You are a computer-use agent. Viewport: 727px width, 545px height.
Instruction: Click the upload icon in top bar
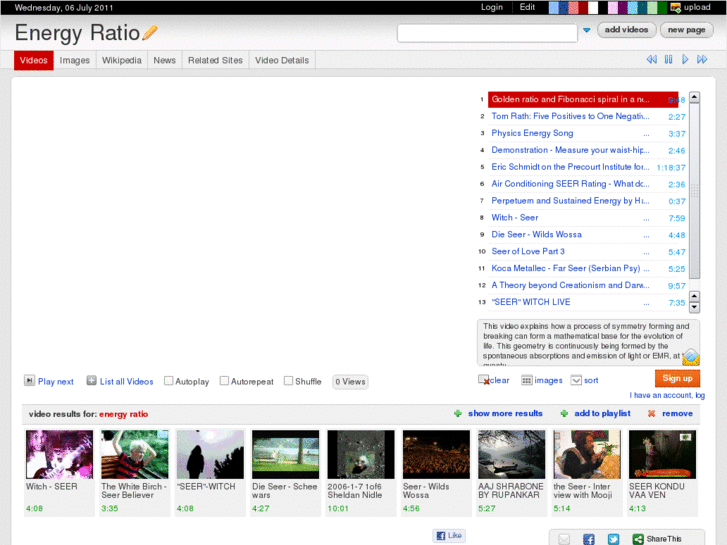point(676,7)
